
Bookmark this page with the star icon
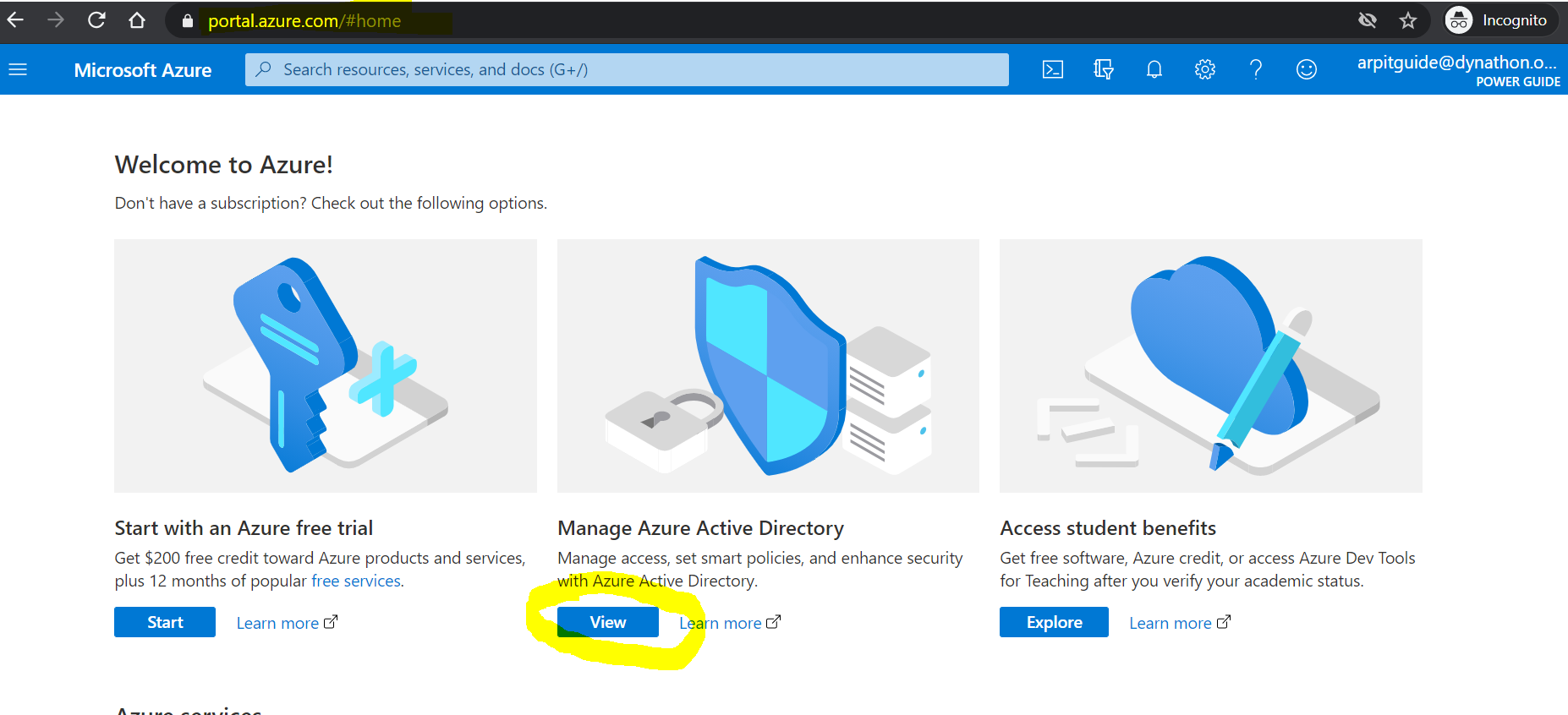(1408, 20)
